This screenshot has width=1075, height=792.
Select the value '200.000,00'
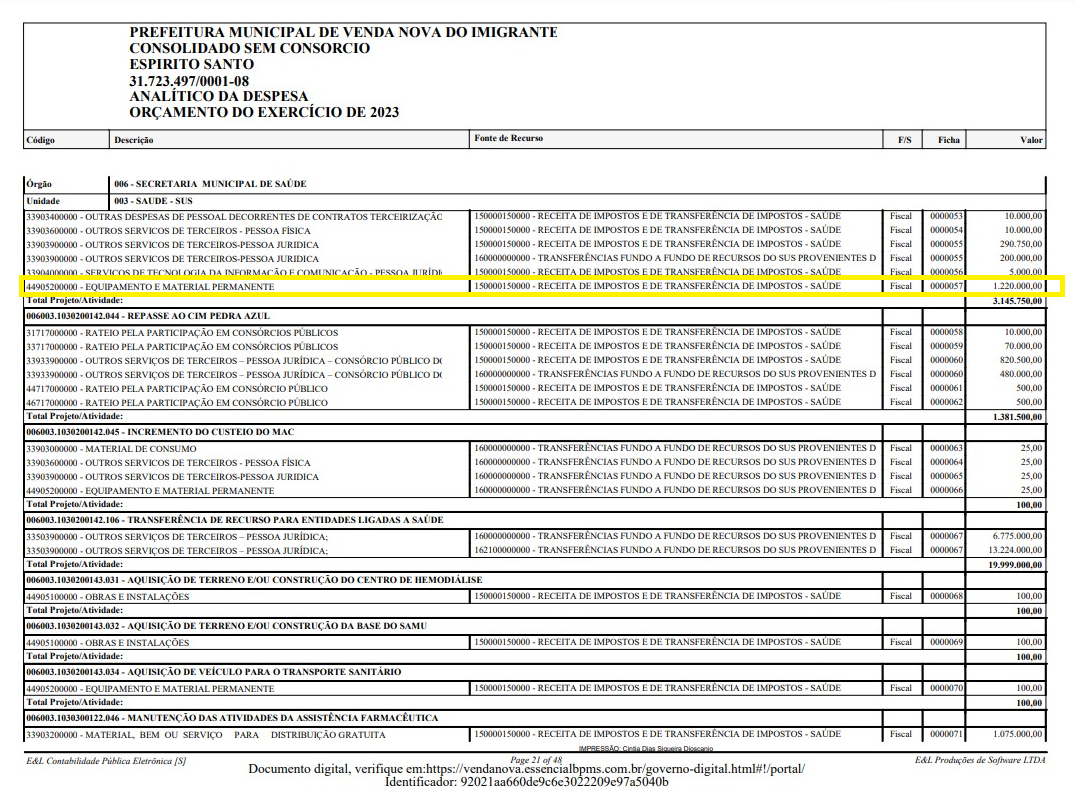(1021, 258)
